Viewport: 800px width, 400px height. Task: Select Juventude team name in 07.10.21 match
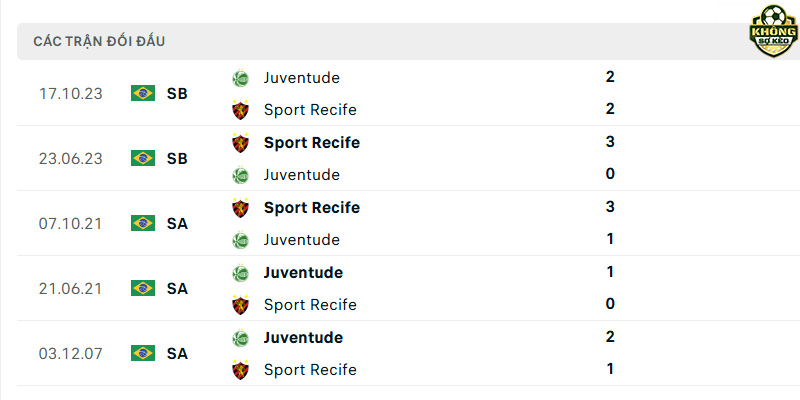point(302,240)
